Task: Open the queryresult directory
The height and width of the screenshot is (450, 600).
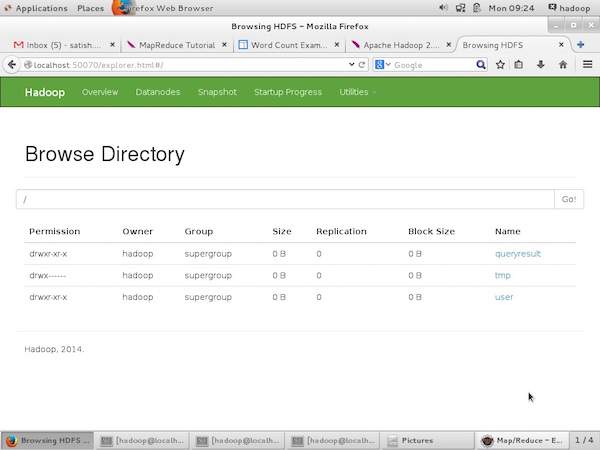Action: tap(517, 254)
